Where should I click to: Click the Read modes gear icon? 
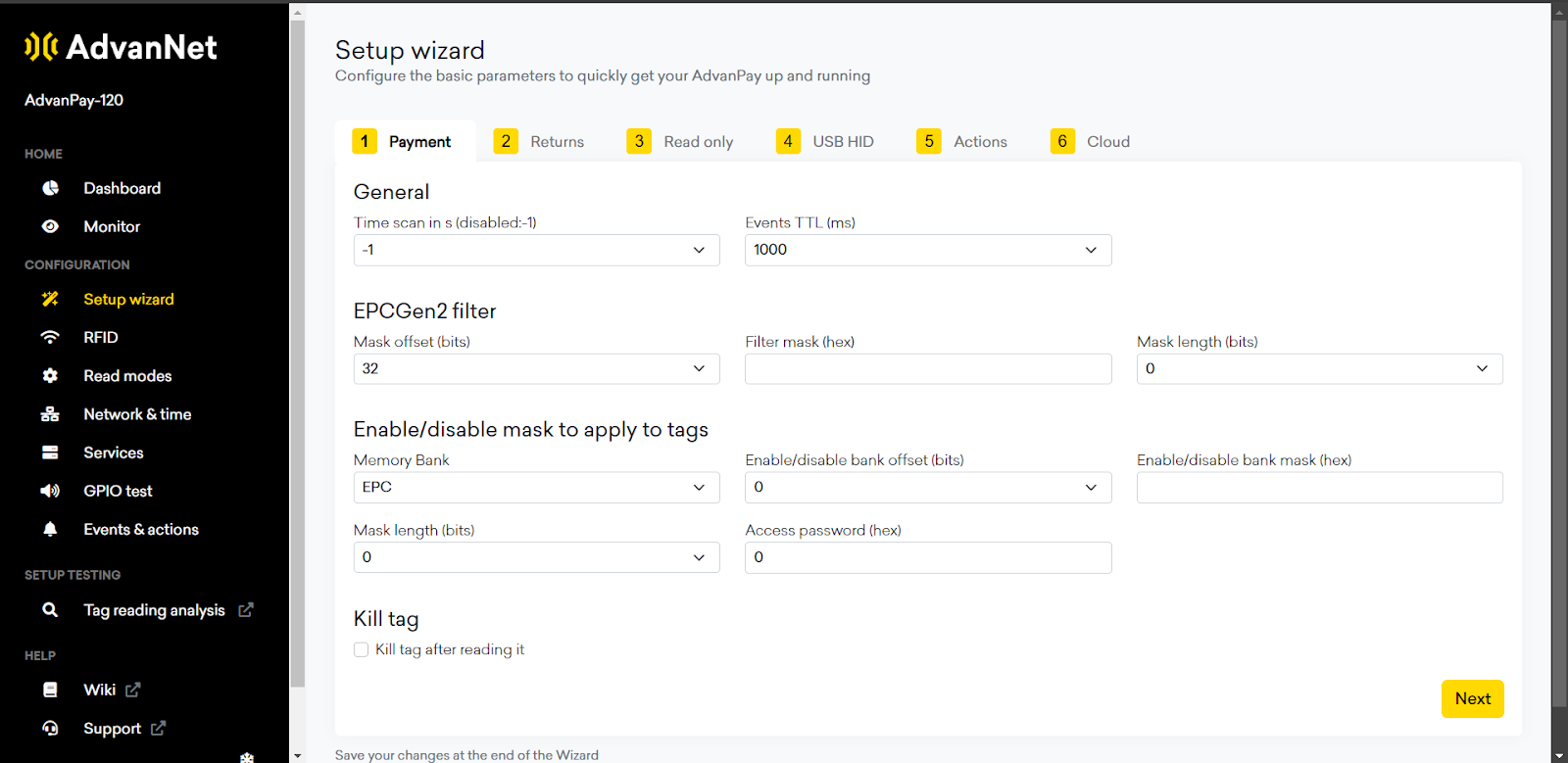point(50,376)
